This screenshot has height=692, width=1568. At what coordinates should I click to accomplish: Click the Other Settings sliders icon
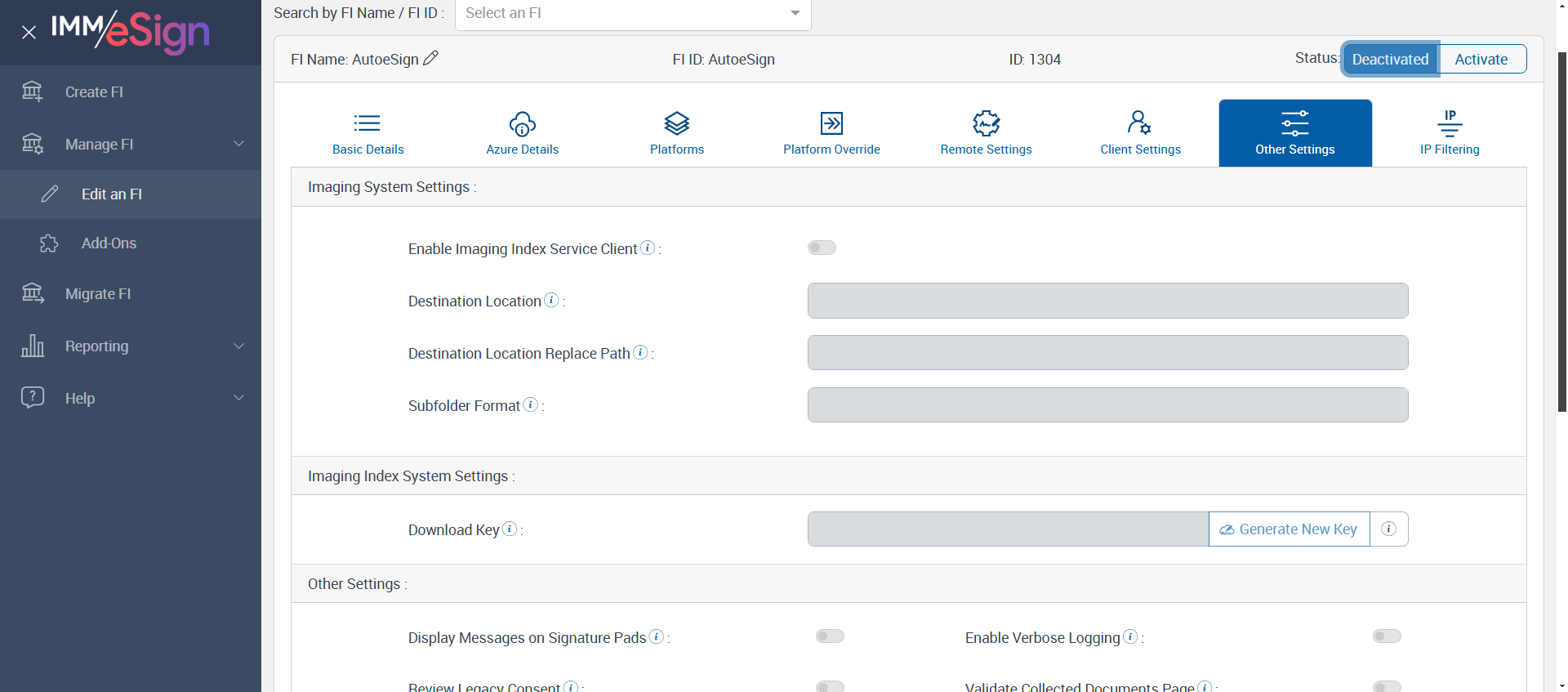(x=1295, y=123)
